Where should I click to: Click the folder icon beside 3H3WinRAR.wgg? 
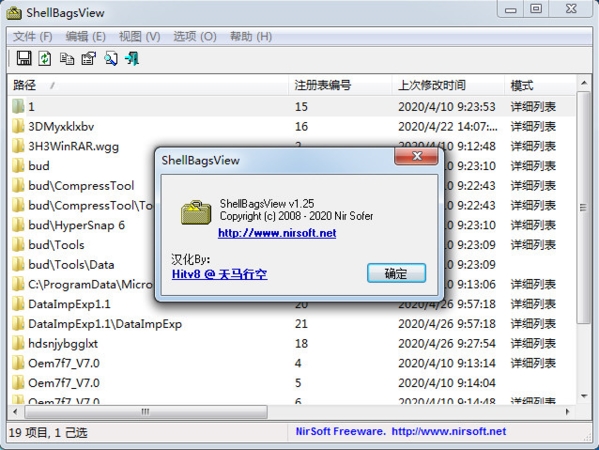click(x=18, y=146)
